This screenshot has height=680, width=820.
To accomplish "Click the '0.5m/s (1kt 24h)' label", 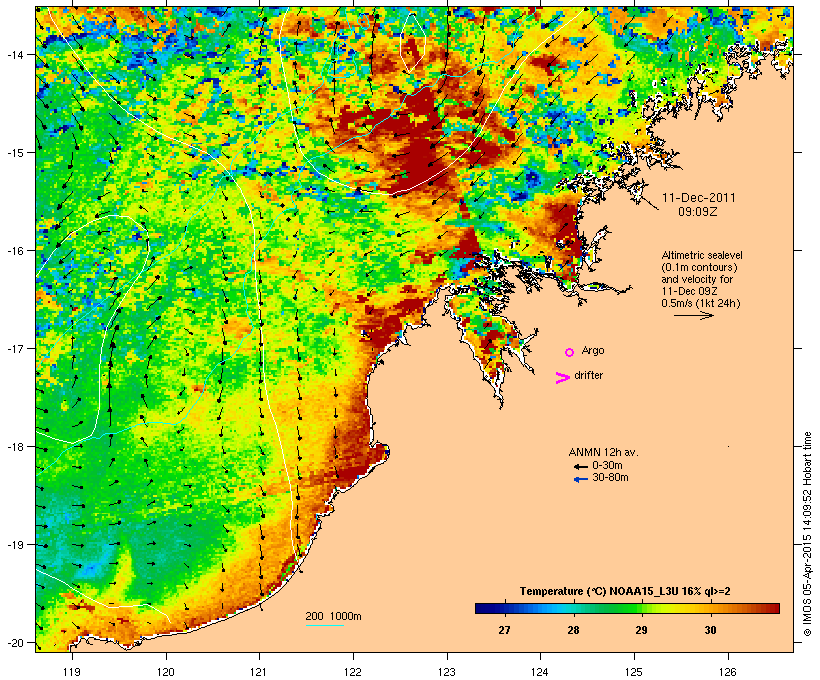I will (701, 303).
